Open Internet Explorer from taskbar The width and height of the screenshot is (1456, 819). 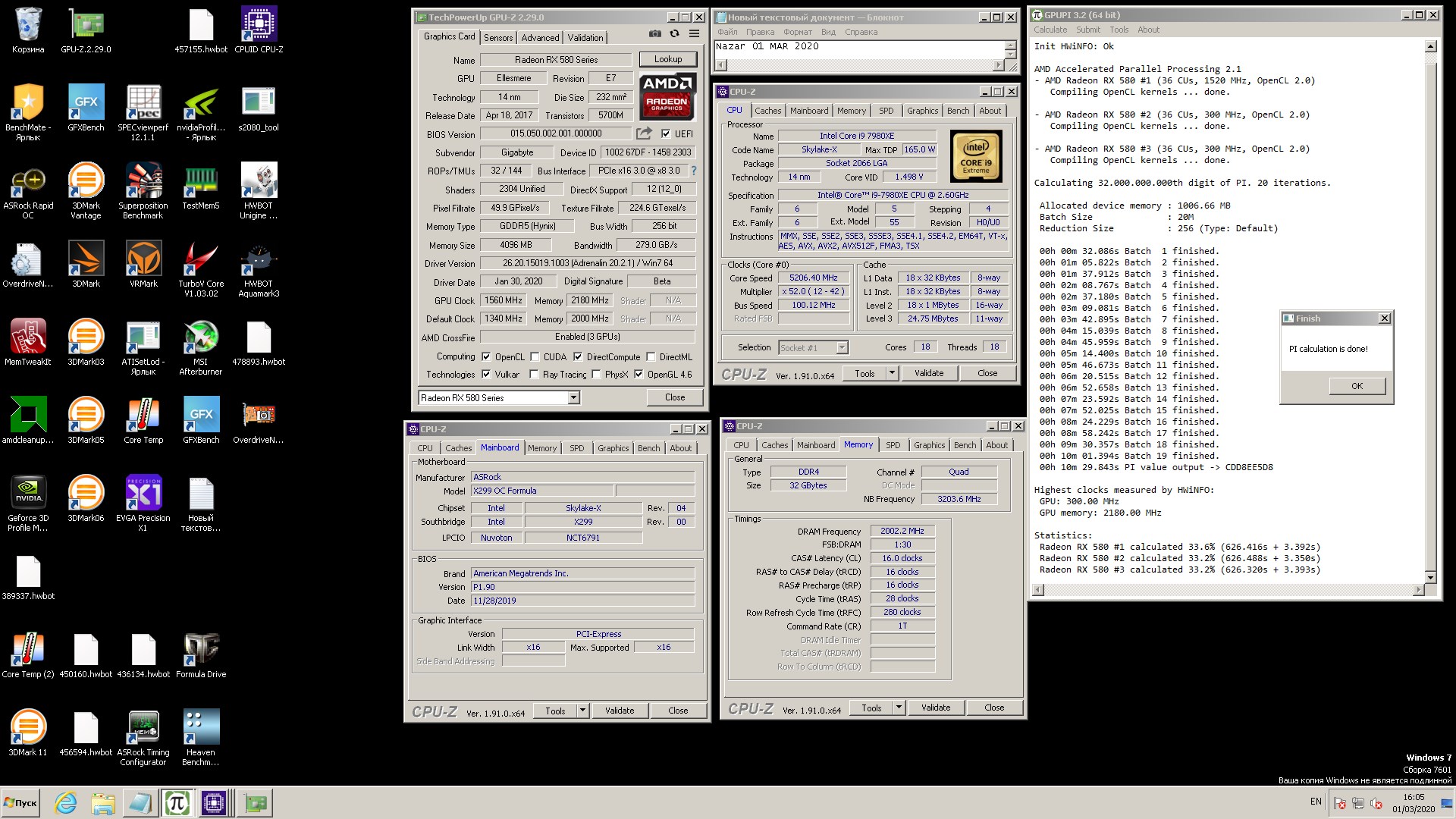coord(66,802)
